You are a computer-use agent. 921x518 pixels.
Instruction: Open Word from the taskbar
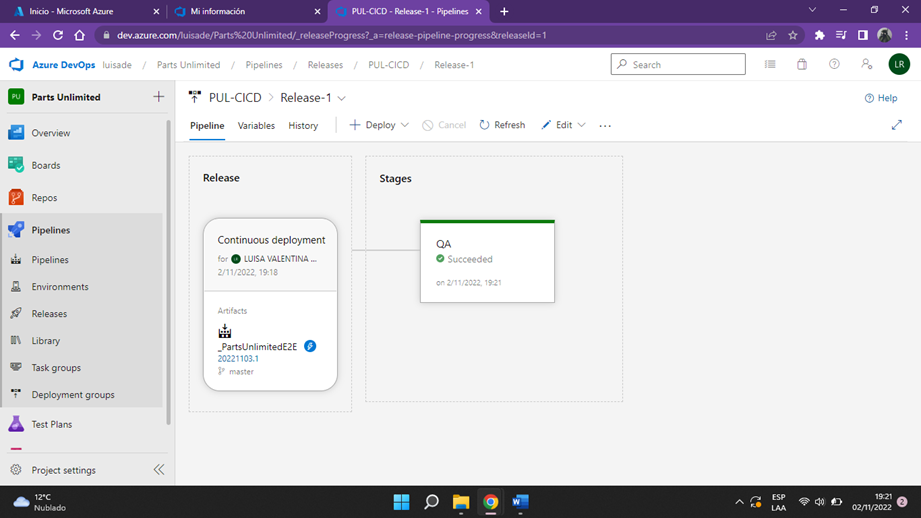[520, 502]
